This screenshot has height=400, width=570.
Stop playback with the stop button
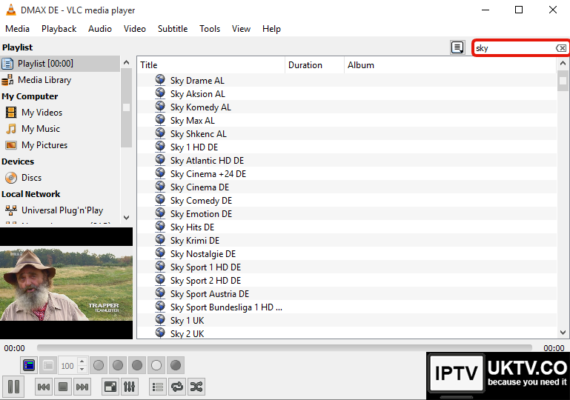63,387
